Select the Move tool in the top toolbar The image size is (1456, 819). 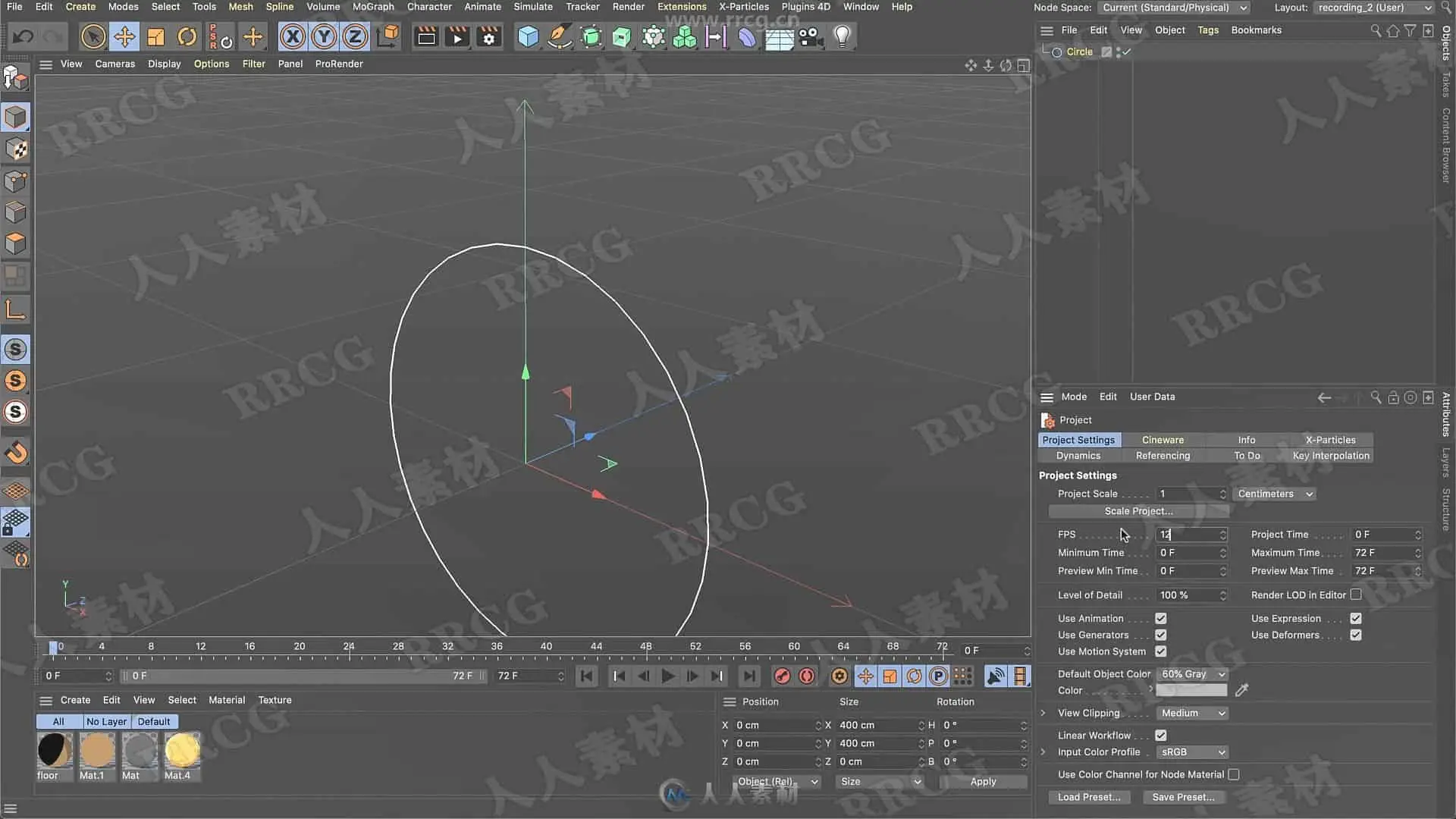pos(124,36)
